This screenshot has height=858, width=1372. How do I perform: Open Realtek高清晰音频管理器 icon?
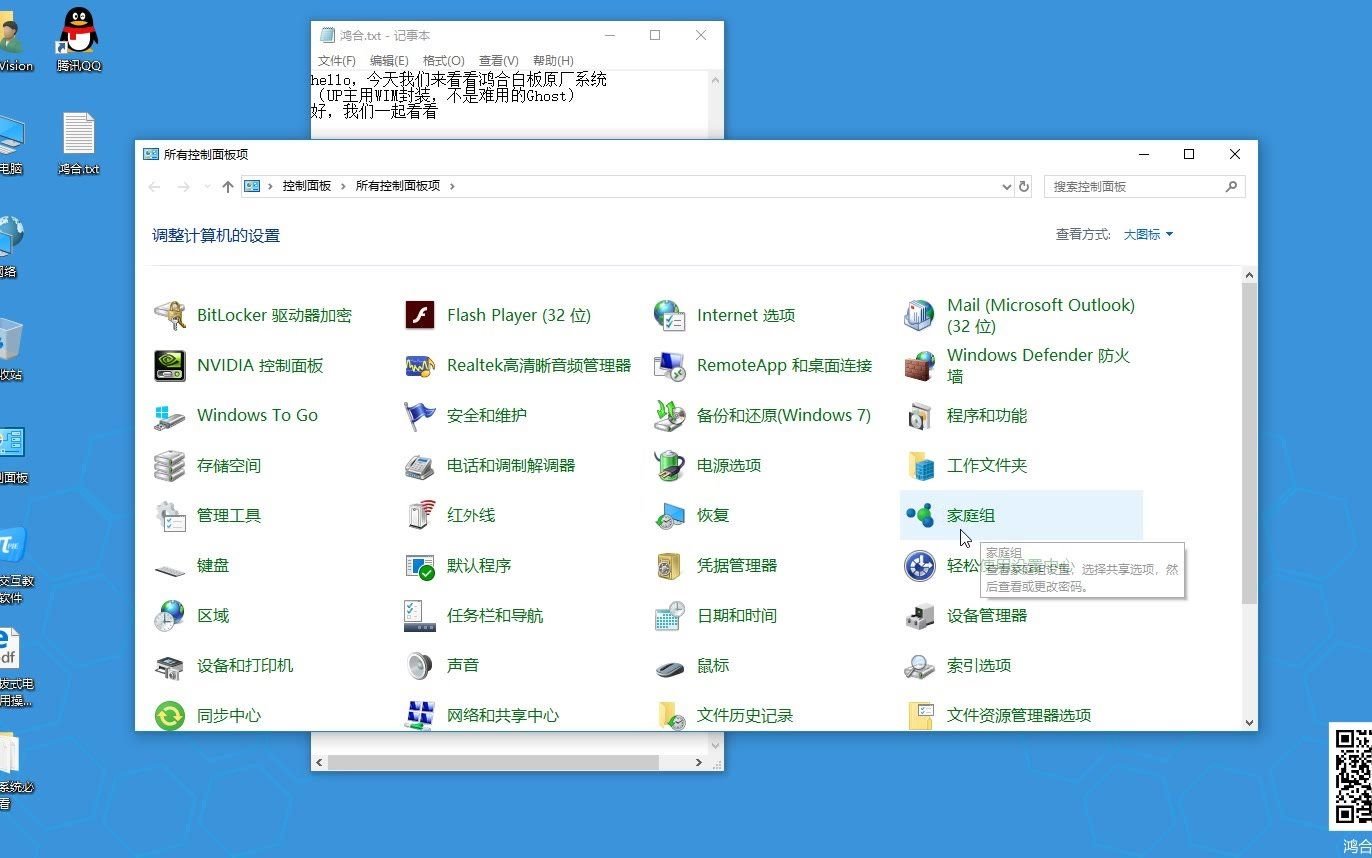point(420,365)
